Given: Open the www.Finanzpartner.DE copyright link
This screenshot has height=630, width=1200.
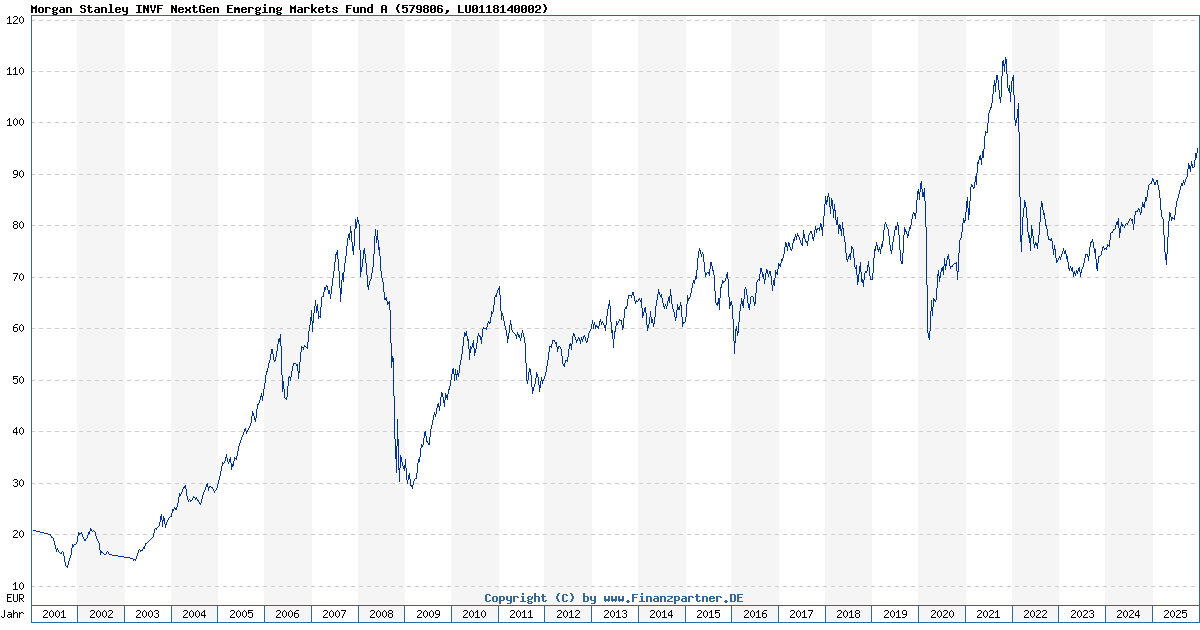Looking at the screenshot, I should coord(614,598).
